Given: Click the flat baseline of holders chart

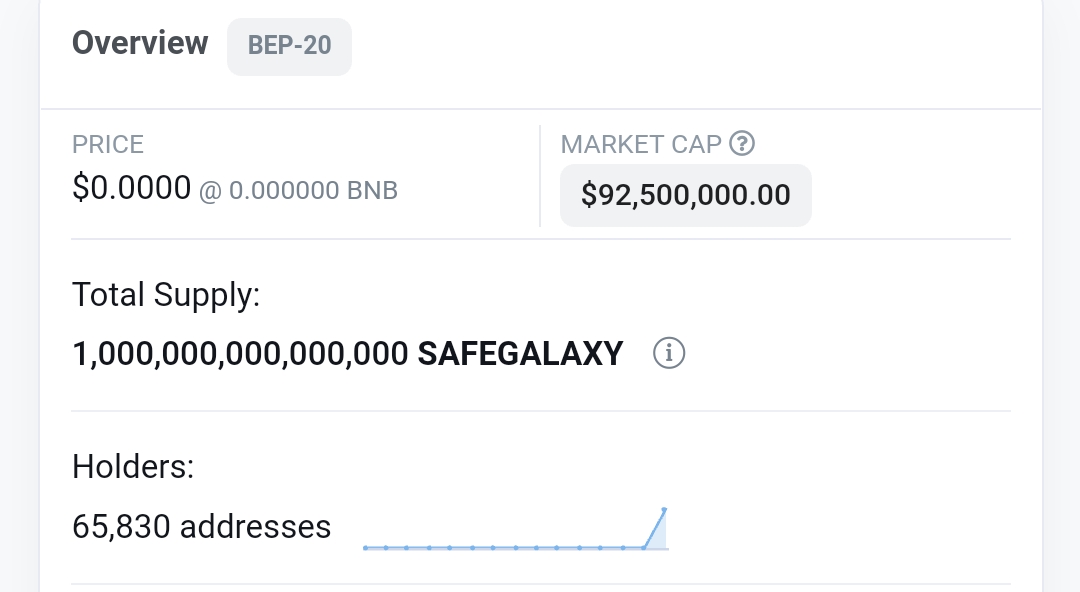Looking at the screenshot, I should [500, 547].
